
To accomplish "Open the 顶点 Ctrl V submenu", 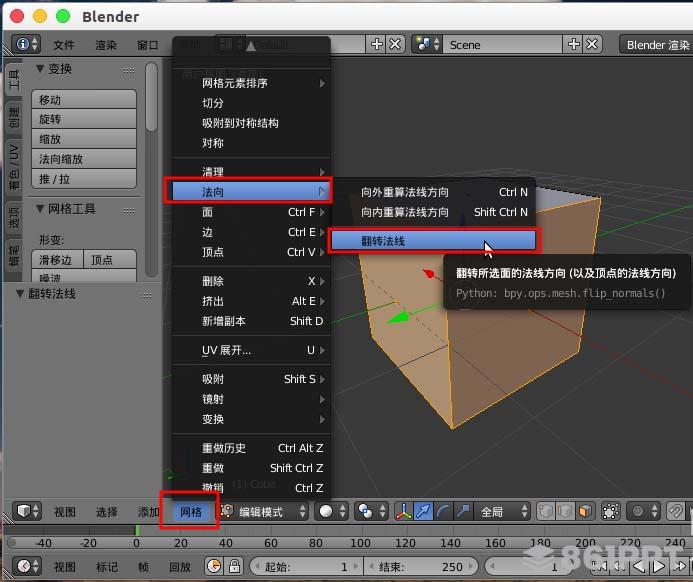I will [x=251, y=252].
